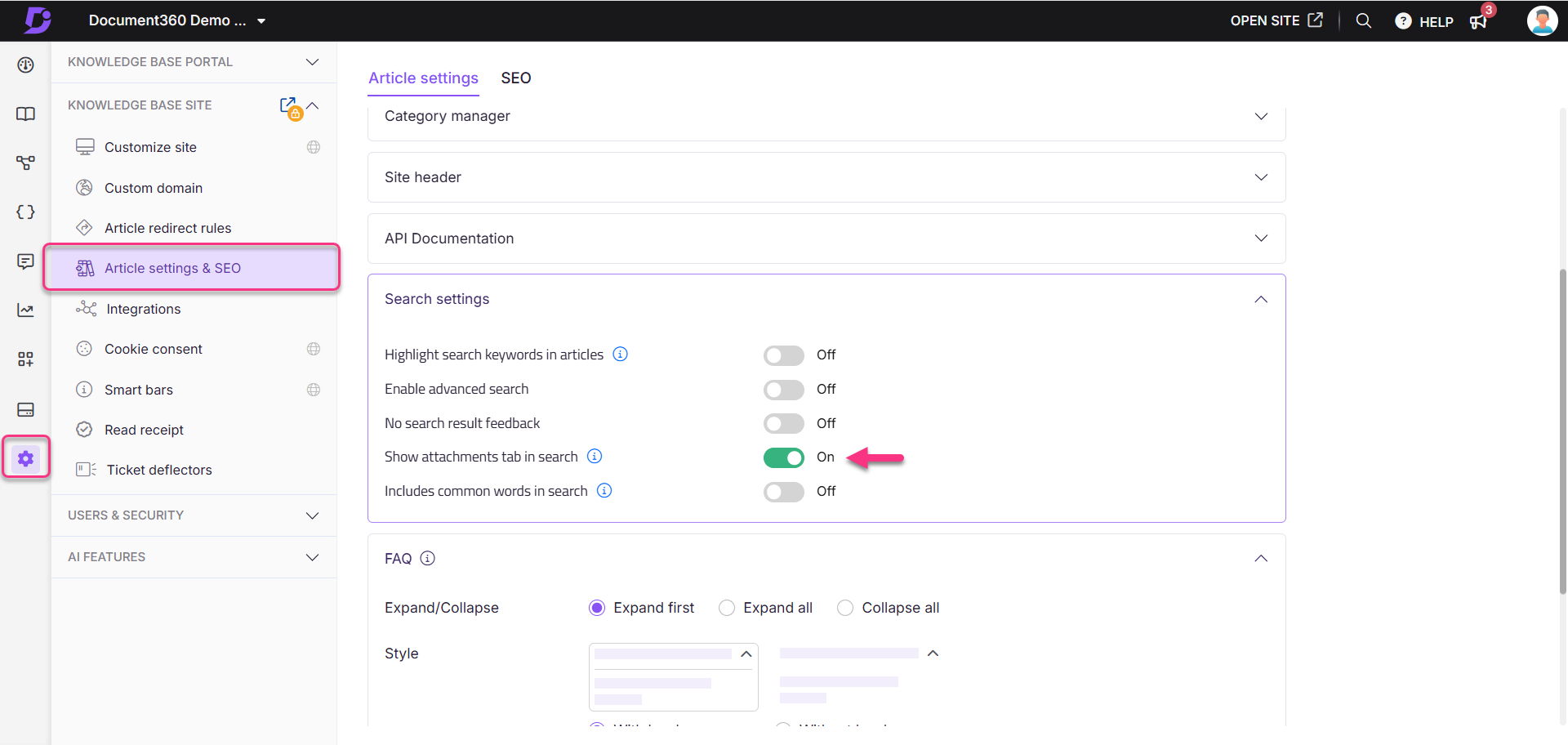Open the dashboard icon in left rail
The height and width of the screenshot is (745, 1568).
pos(26,65)
